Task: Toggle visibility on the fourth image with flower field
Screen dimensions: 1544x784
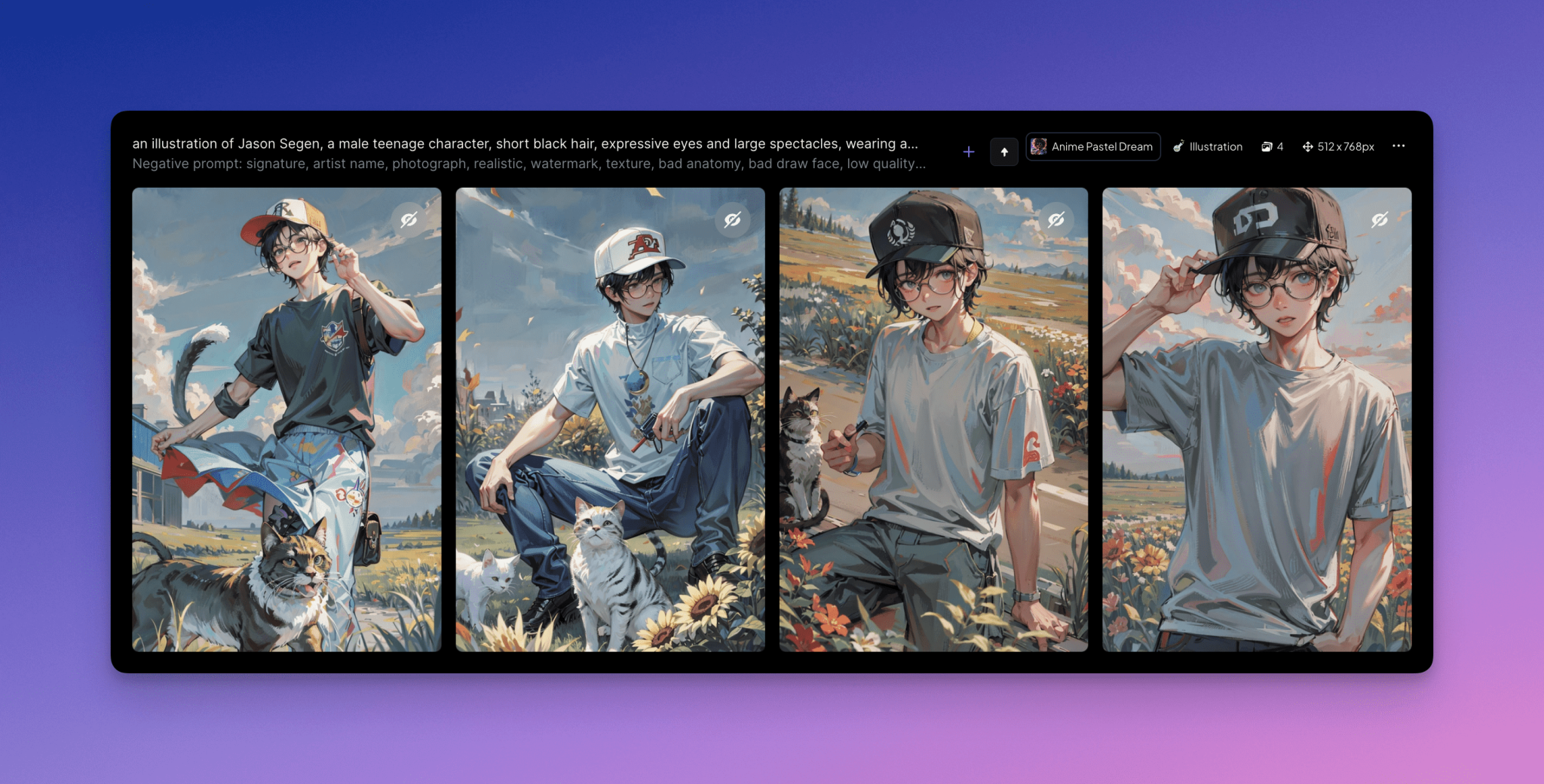Action: coord(1379,219)
